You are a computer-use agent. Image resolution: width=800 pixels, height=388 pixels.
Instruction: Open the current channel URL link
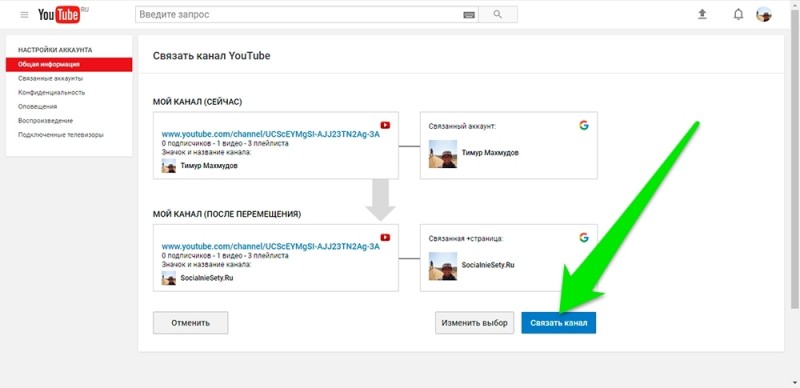(x=270, y=135)
